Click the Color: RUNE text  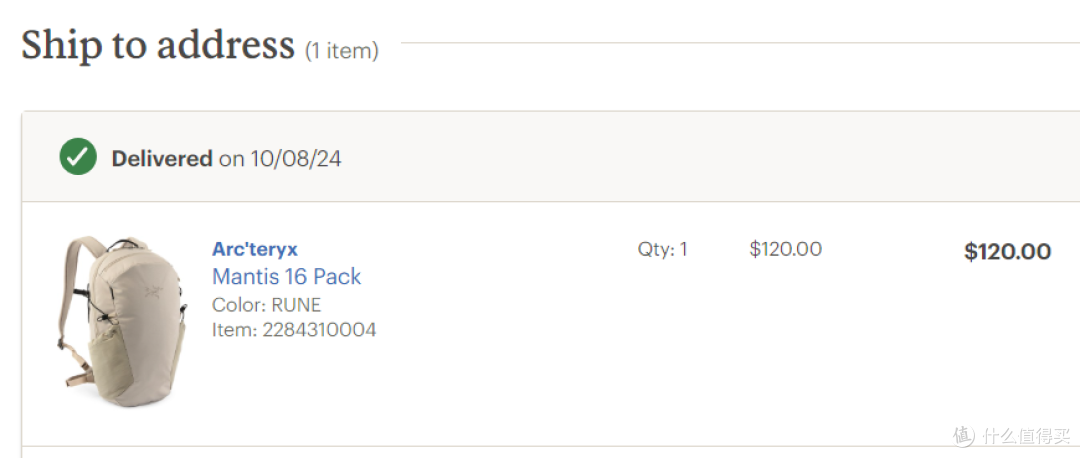(267, 304)
